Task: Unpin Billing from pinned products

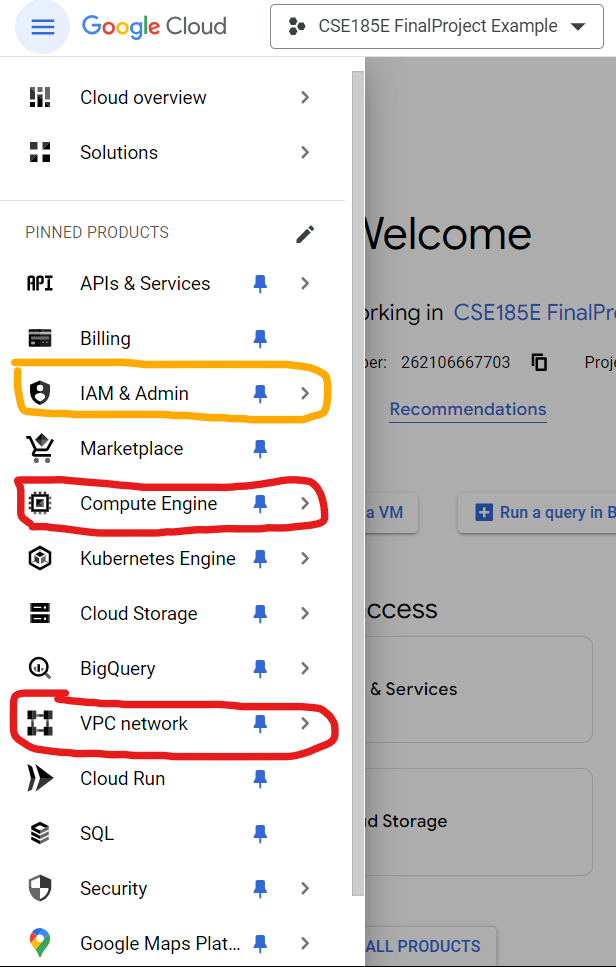Action: click(260, 339)
